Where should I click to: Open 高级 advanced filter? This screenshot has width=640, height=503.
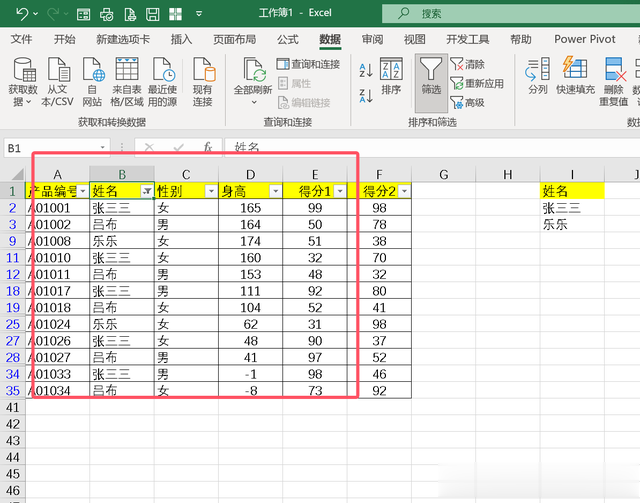tap(467, 102)
